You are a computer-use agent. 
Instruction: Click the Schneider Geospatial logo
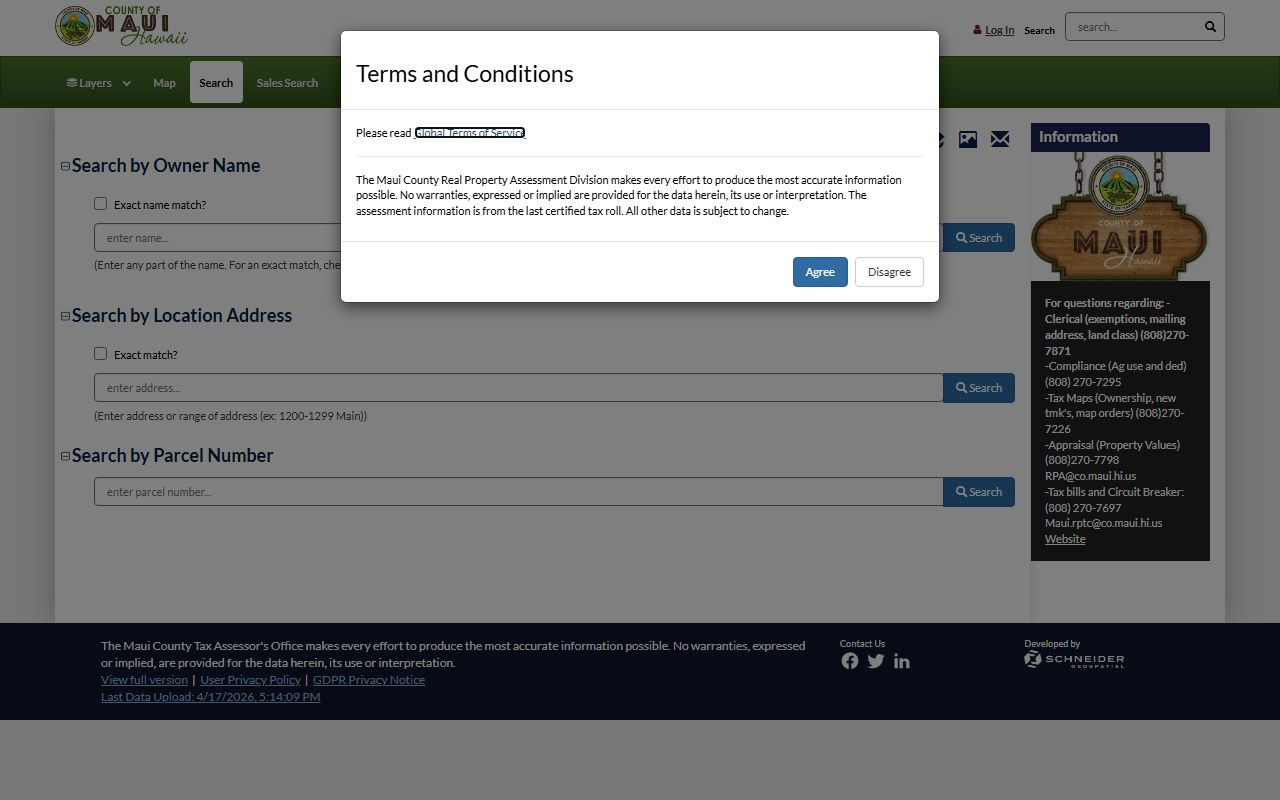[1074, 659]
